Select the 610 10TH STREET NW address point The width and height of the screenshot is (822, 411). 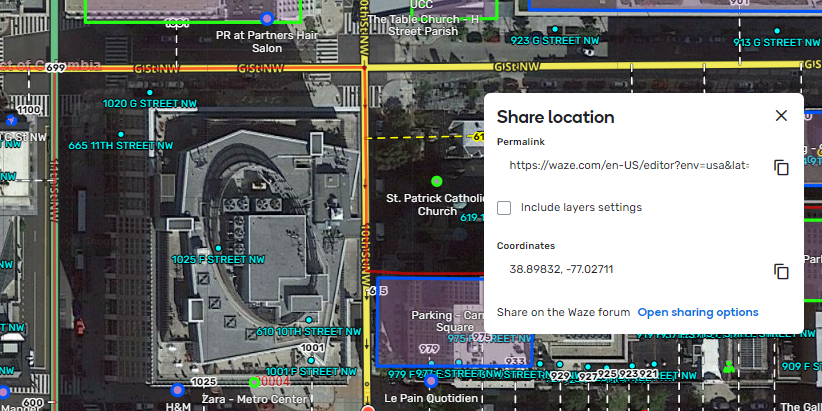(309, 320)
